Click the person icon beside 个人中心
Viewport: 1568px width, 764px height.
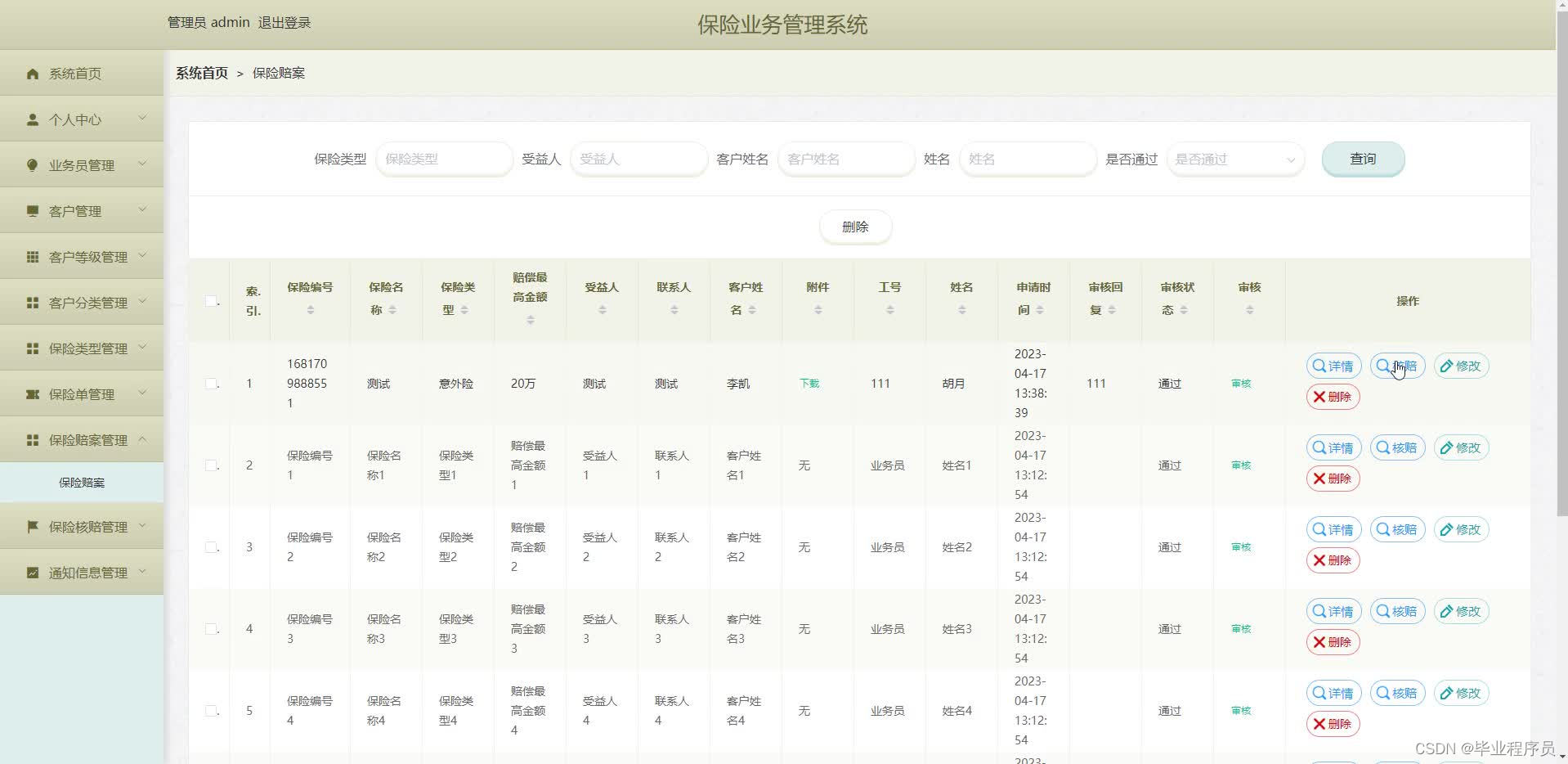pyautogui.click(x=33, y=119)
